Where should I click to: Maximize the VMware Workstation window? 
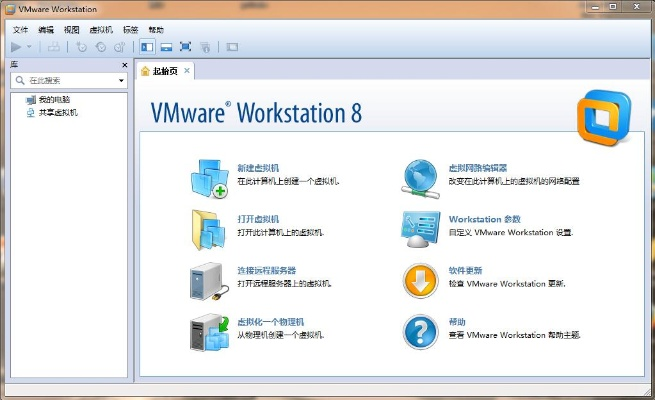point(613,7)
